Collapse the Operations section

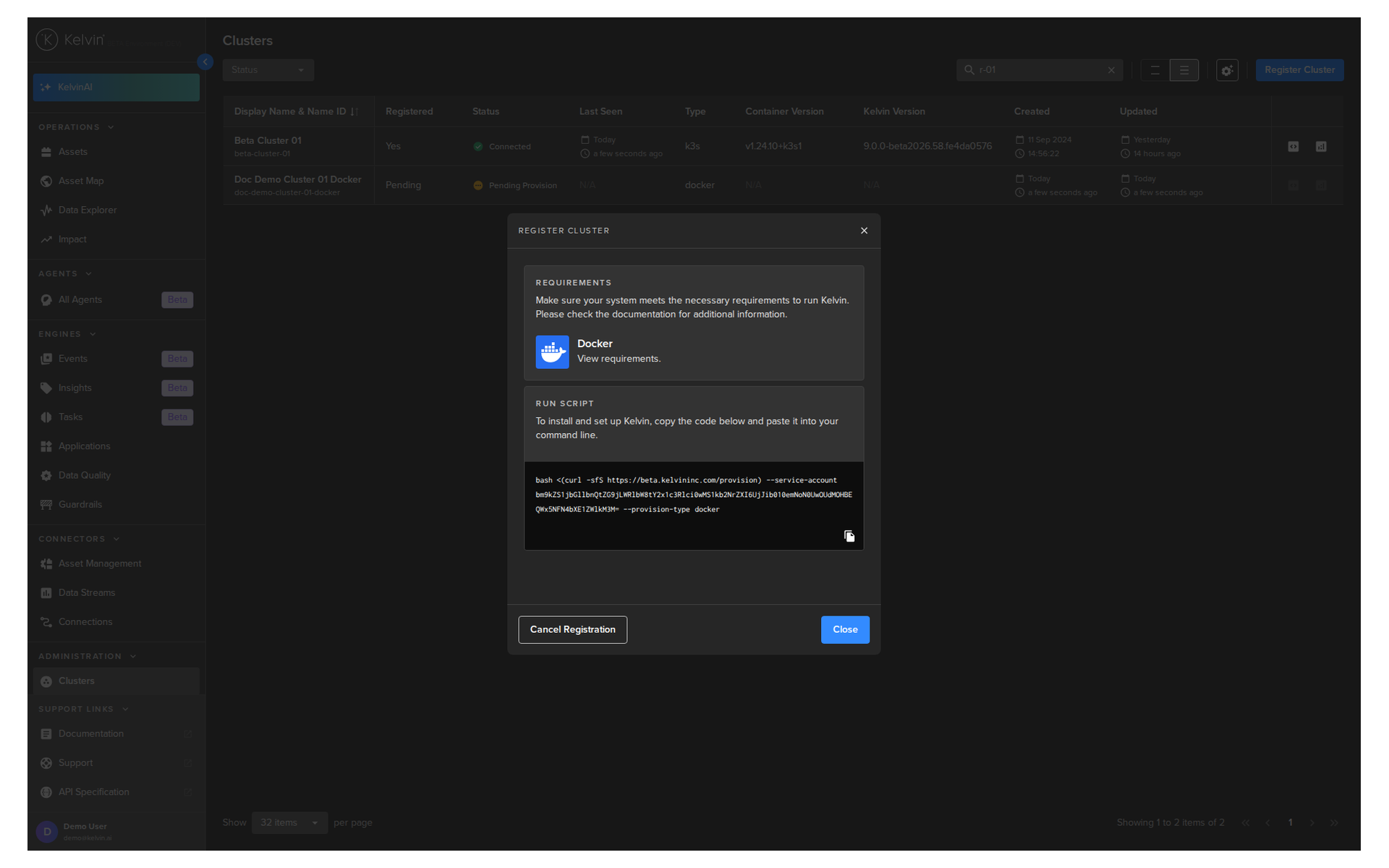(x=76, y=127)
